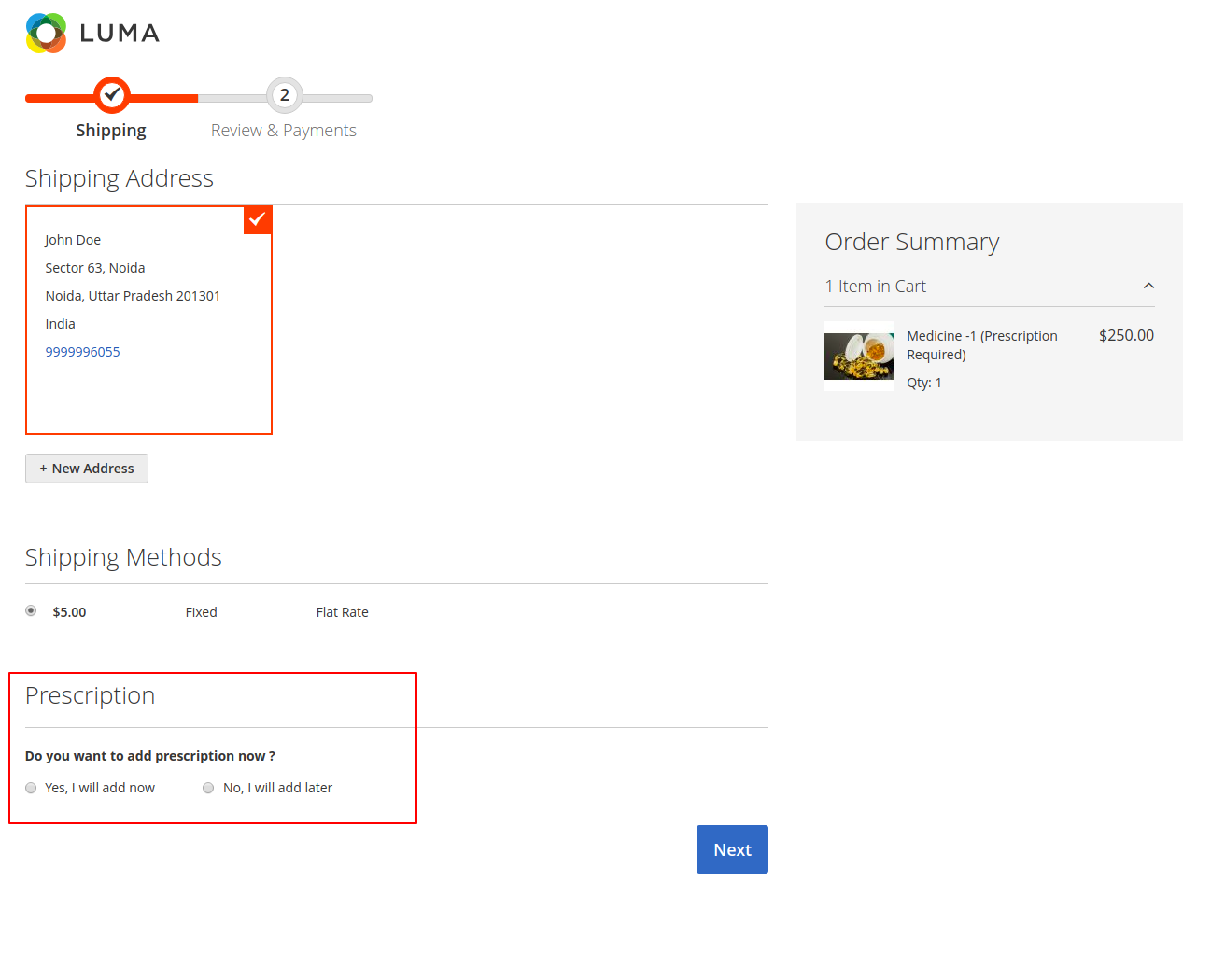Click the Shipping step checkmark circle
This screenshot has width=1211, height=980.
coord(112,95)
